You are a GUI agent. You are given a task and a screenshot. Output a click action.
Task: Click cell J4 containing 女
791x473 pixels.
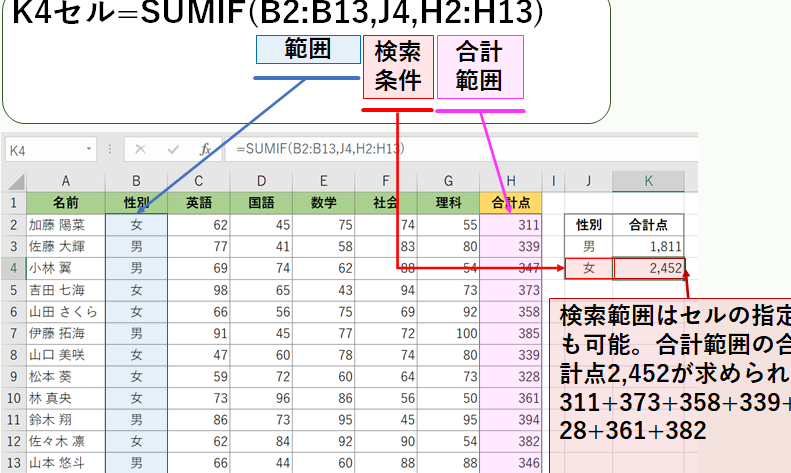point(589,267)
